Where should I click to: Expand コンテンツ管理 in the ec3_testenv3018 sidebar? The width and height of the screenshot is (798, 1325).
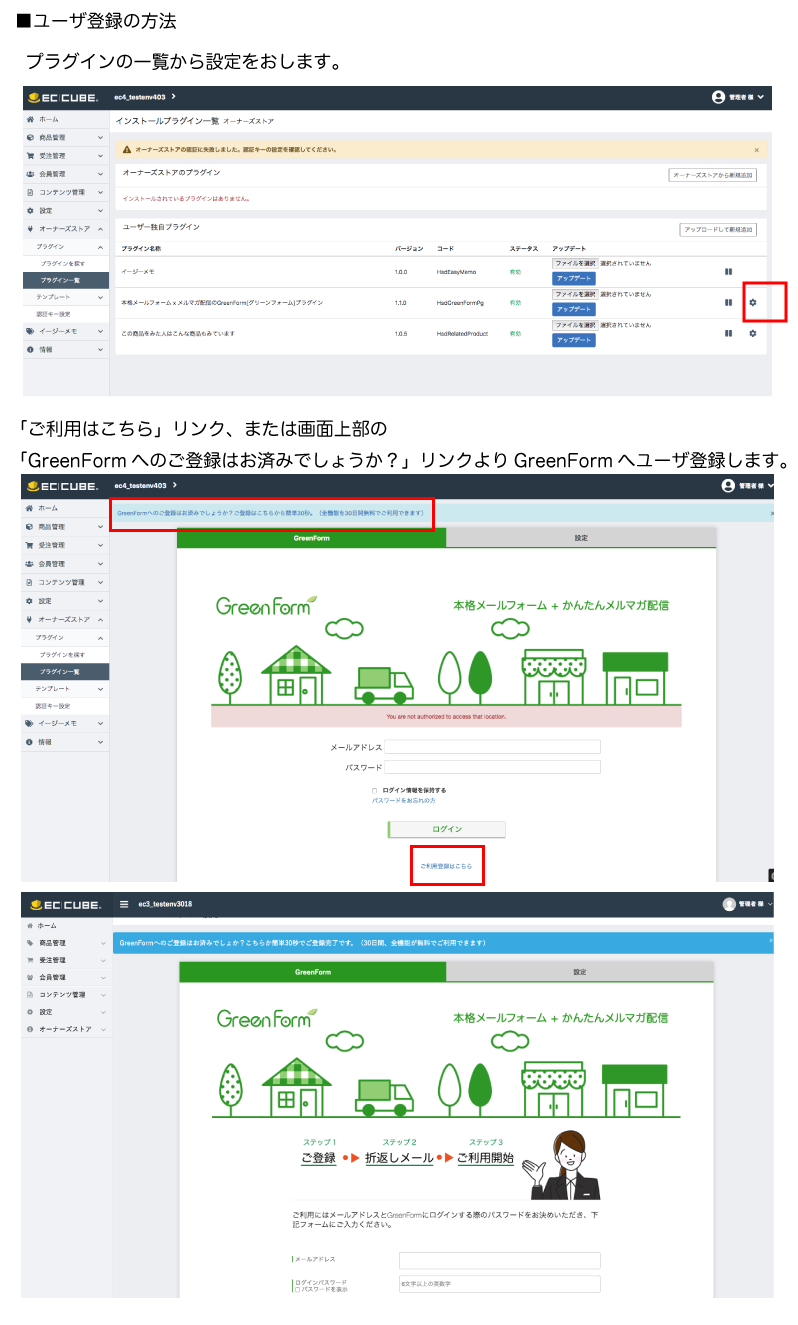[x=65, y=995]
